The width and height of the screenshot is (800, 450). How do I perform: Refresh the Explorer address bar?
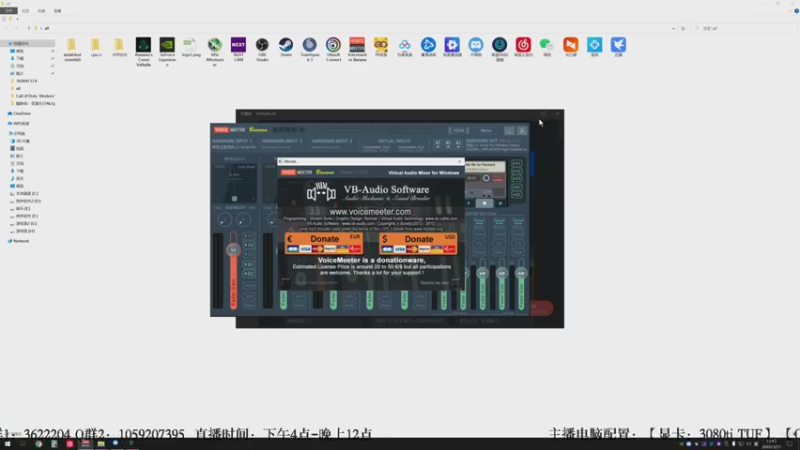[x=683, y=28]
